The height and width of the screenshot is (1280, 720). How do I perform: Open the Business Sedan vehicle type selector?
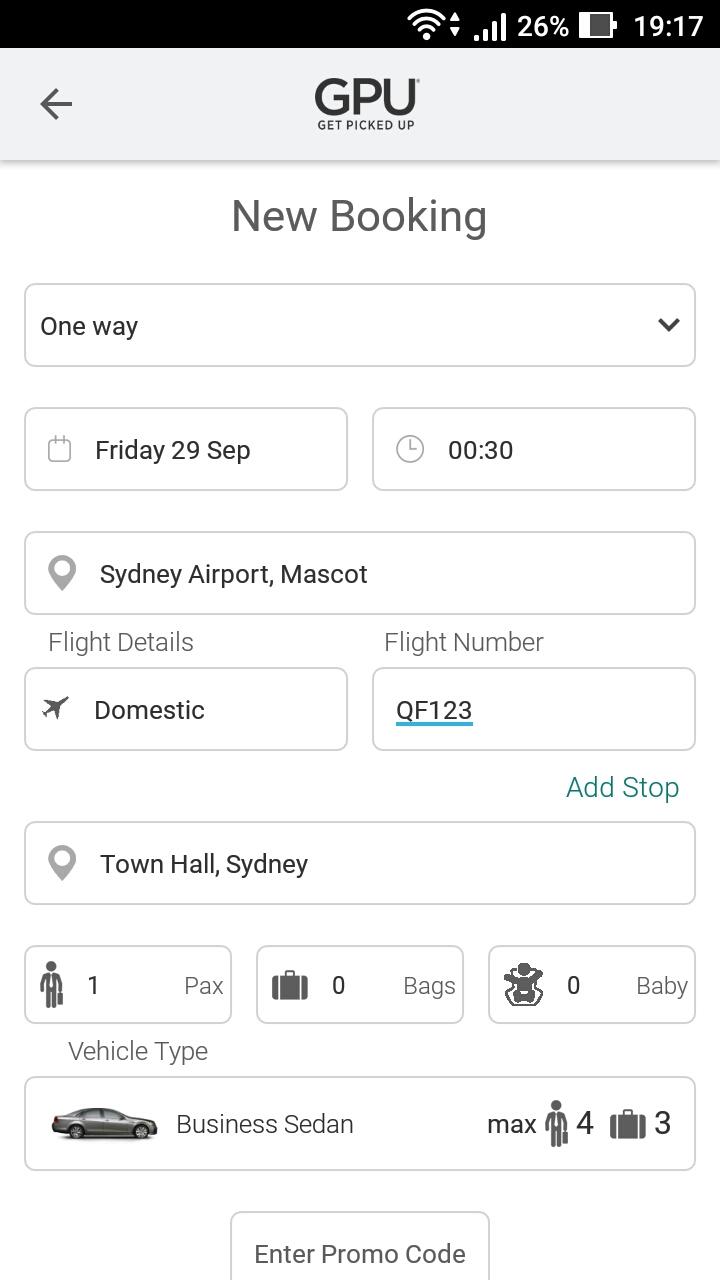point(360,1123)
